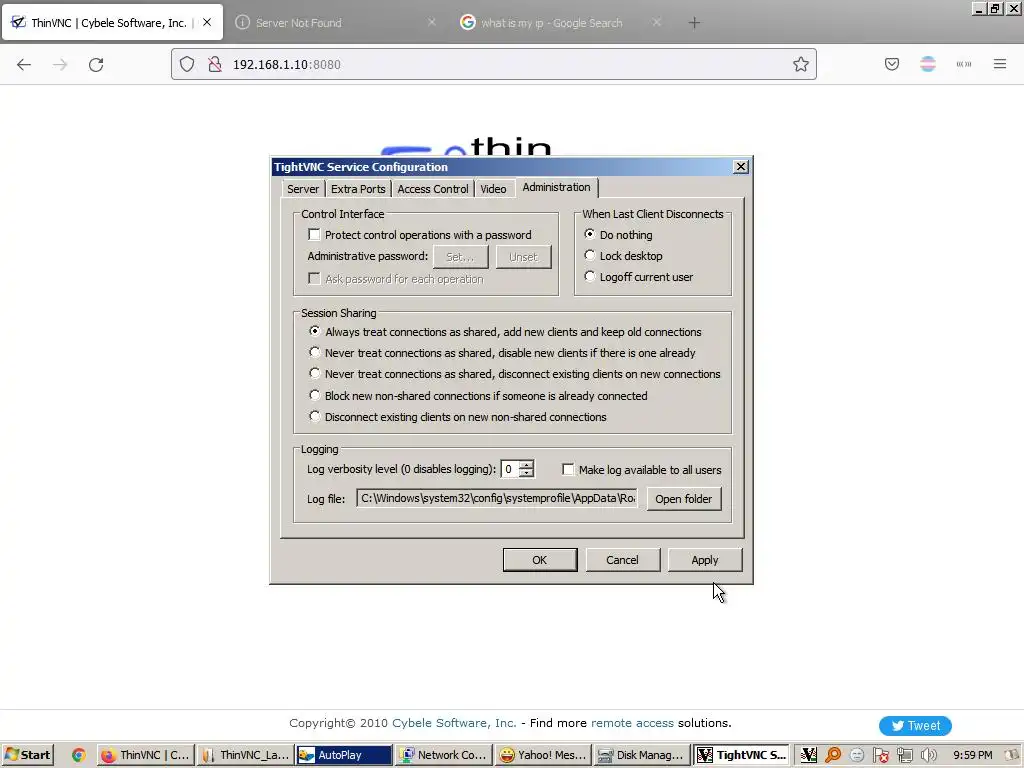Launch Chrome from the taskbar
The image size is (1024, 768).
pyautogui.click(x=79, y=755)
